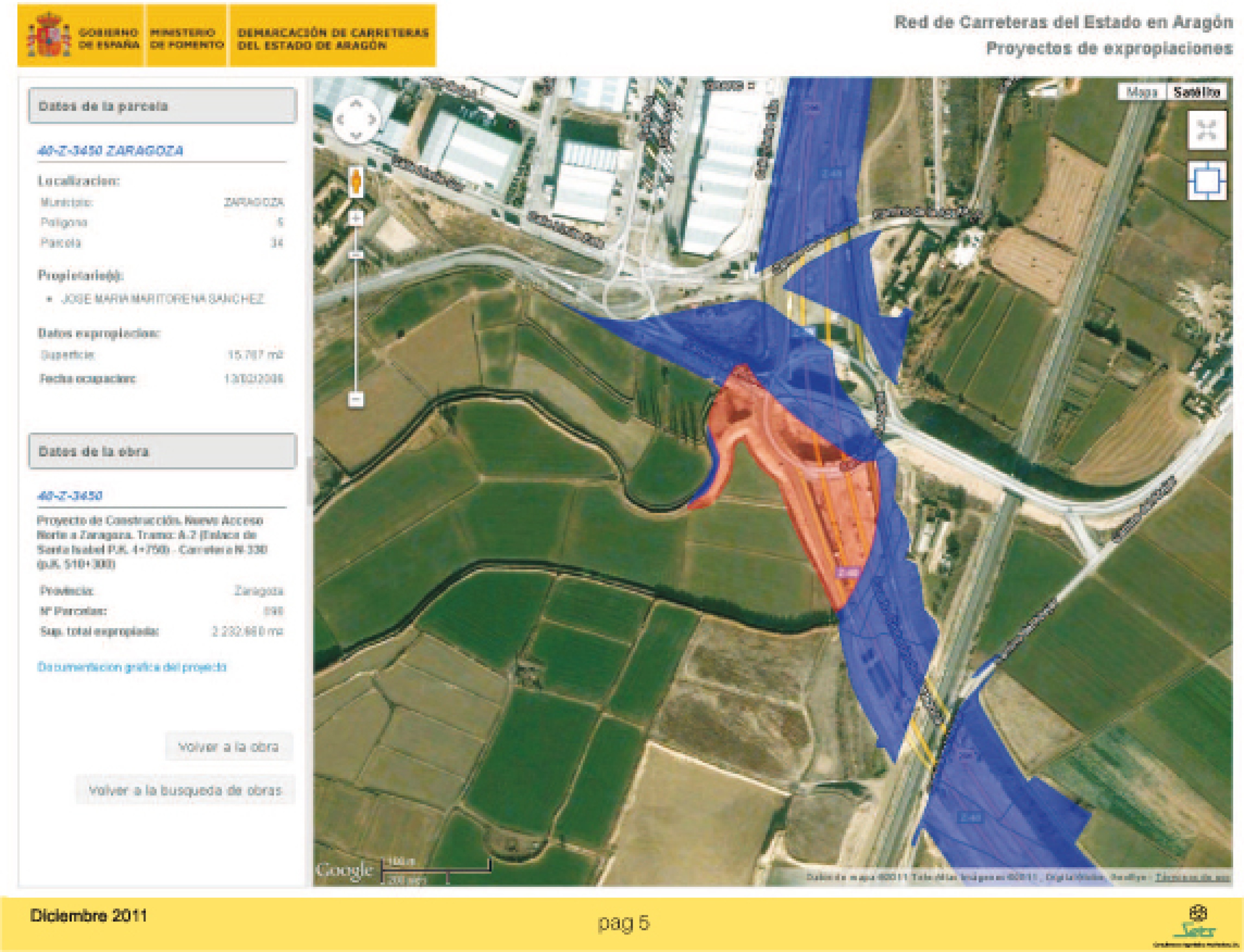1244x952 pixels.
Task: Switch to Mapa view
Action: point(1142,92)
